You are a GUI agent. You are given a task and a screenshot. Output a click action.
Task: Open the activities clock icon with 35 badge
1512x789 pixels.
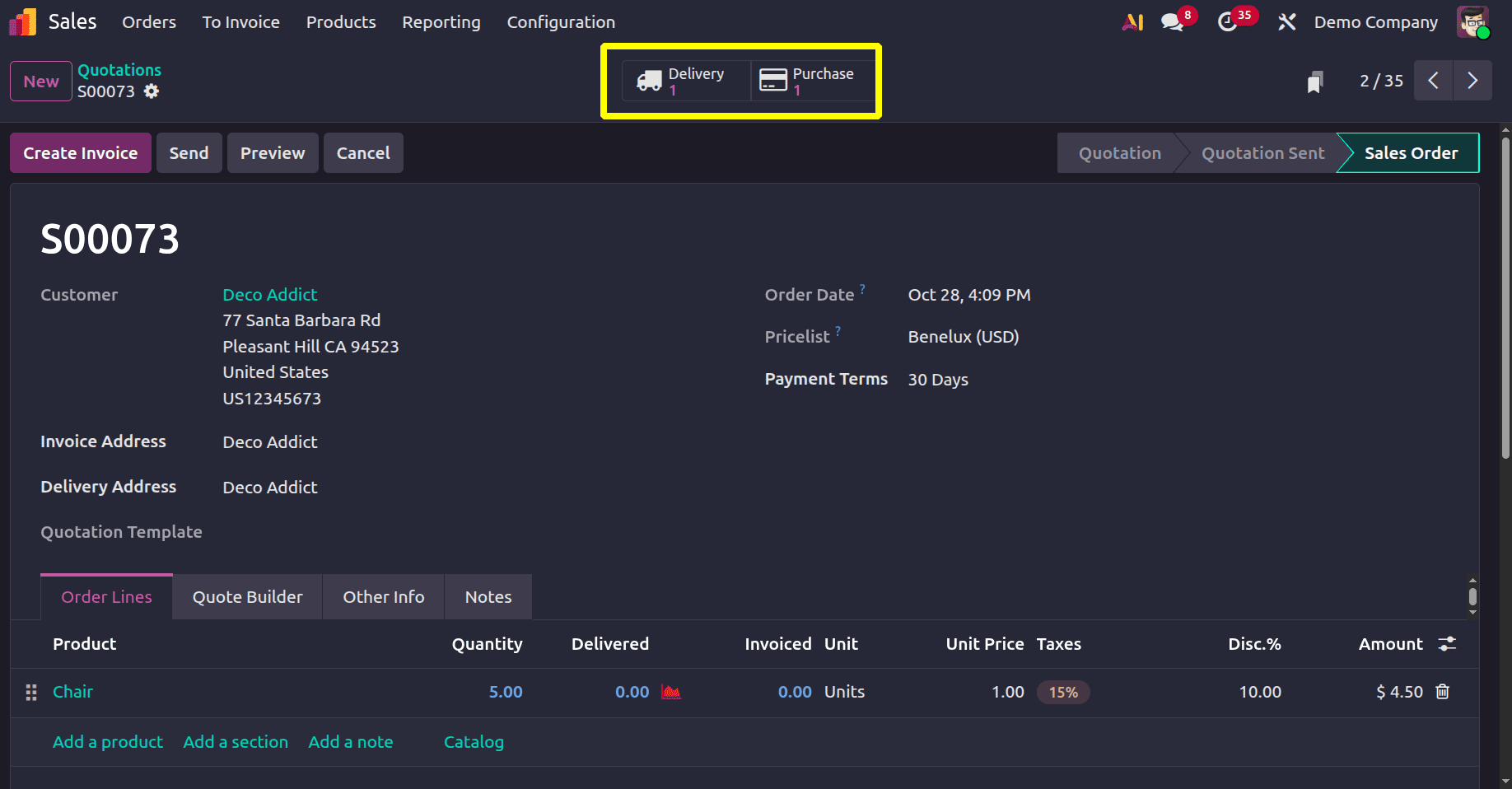point(1228,22)
